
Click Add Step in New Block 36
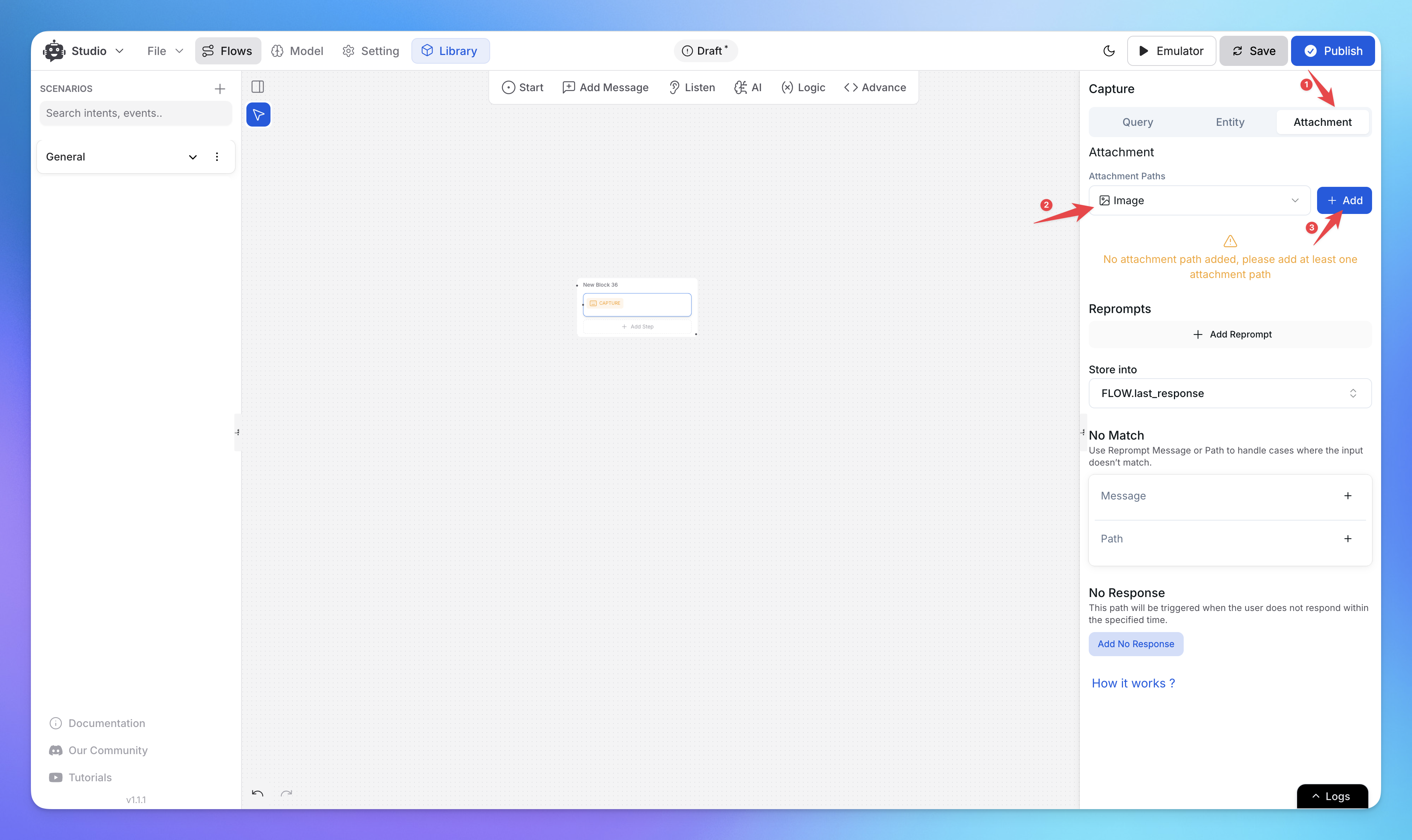point(637,327)
